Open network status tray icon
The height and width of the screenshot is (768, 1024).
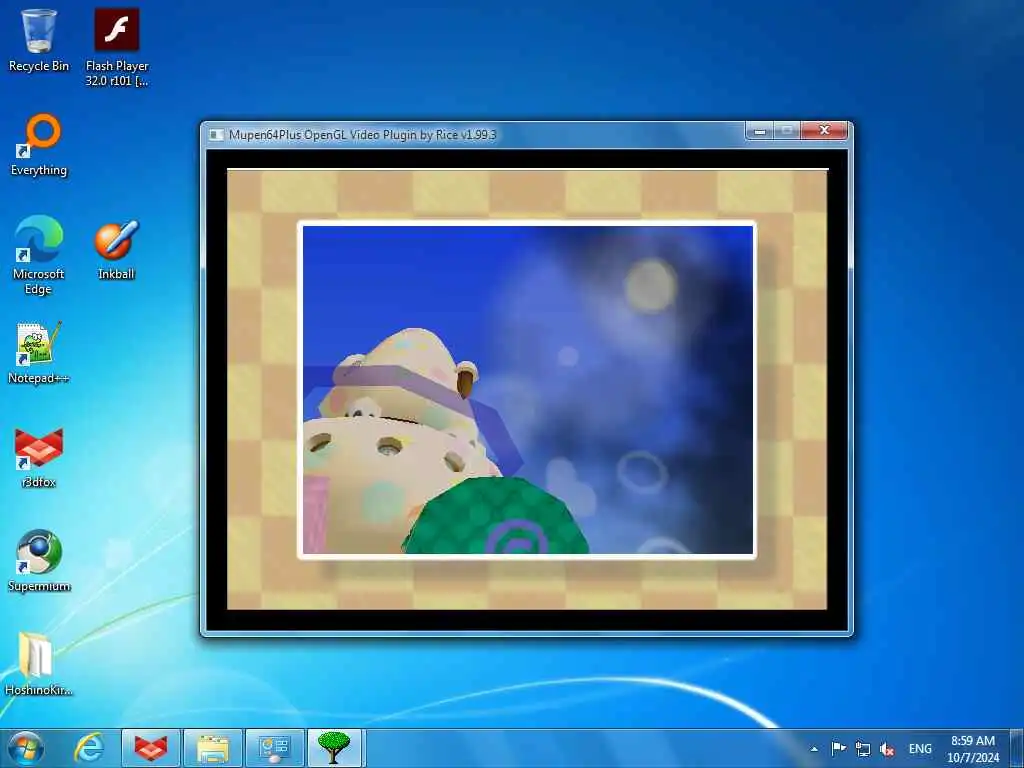(x=863, y=749)
